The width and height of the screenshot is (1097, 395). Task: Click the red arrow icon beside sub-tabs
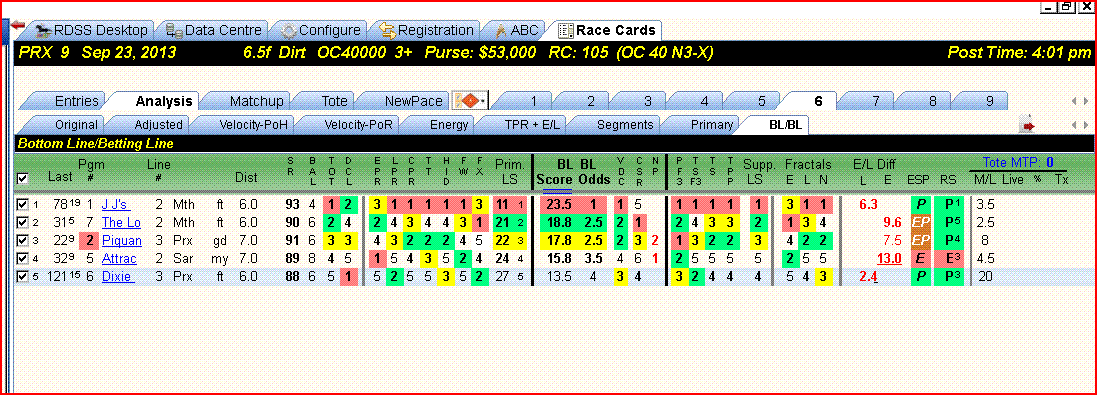coord(1028,125)
